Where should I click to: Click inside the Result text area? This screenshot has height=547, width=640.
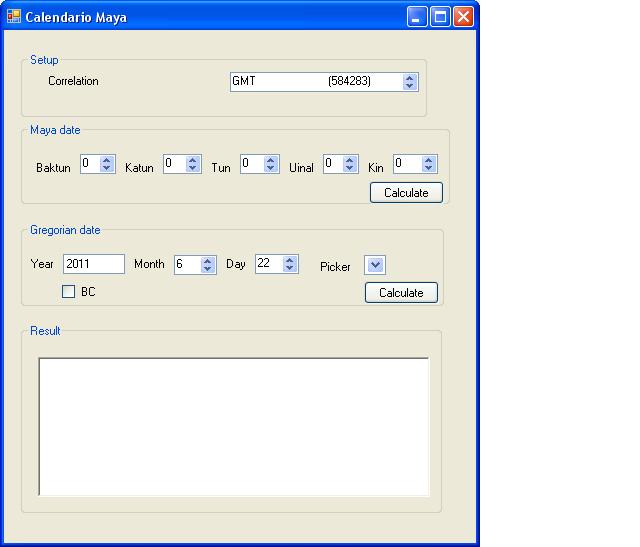234,427
